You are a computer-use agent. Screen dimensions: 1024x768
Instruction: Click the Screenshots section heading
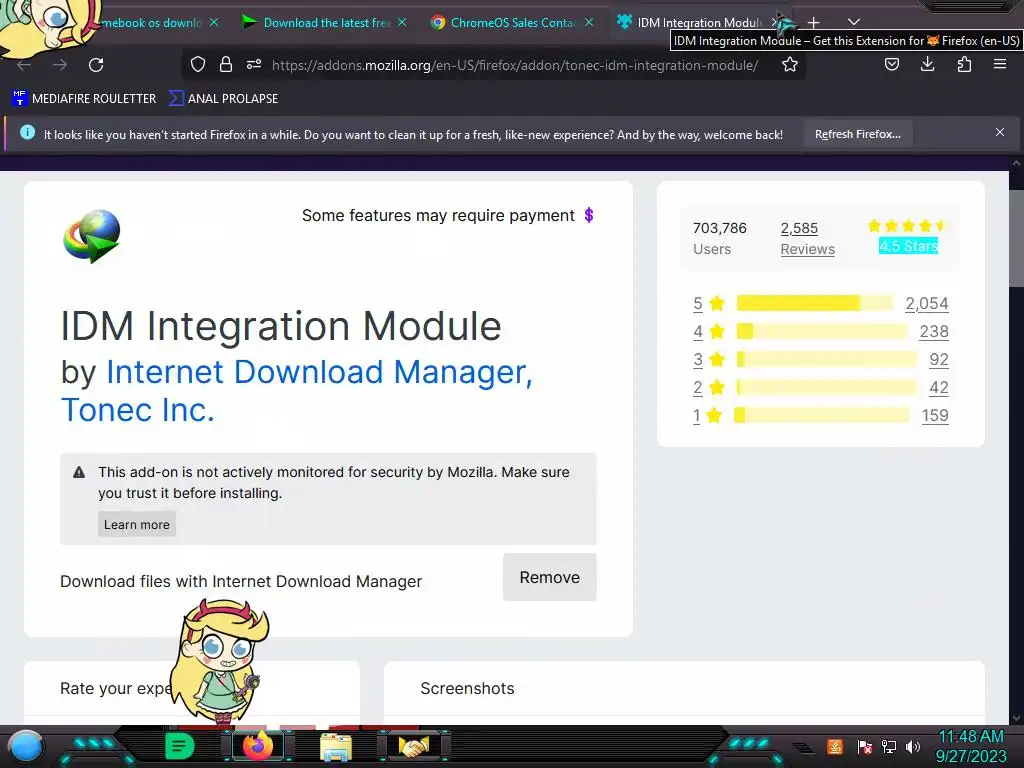(468, 688)
